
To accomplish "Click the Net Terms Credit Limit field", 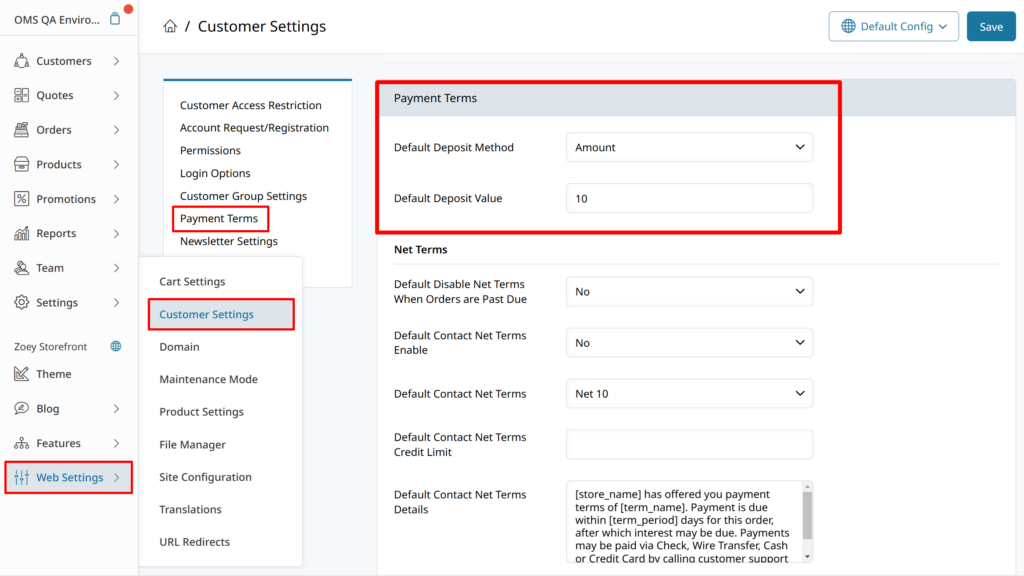I will (690, 444).
